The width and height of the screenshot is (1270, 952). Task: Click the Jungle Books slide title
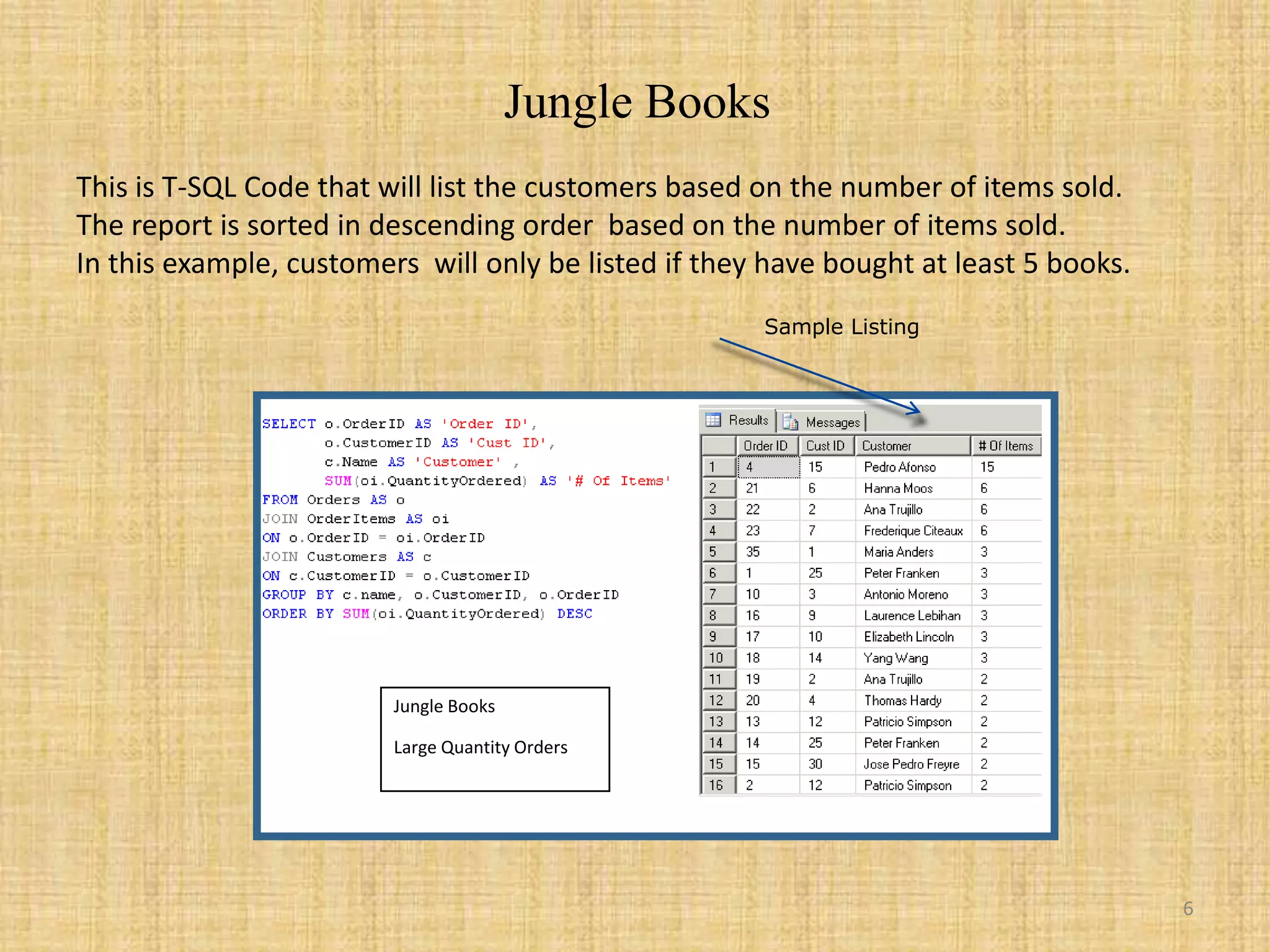[637, 102]
